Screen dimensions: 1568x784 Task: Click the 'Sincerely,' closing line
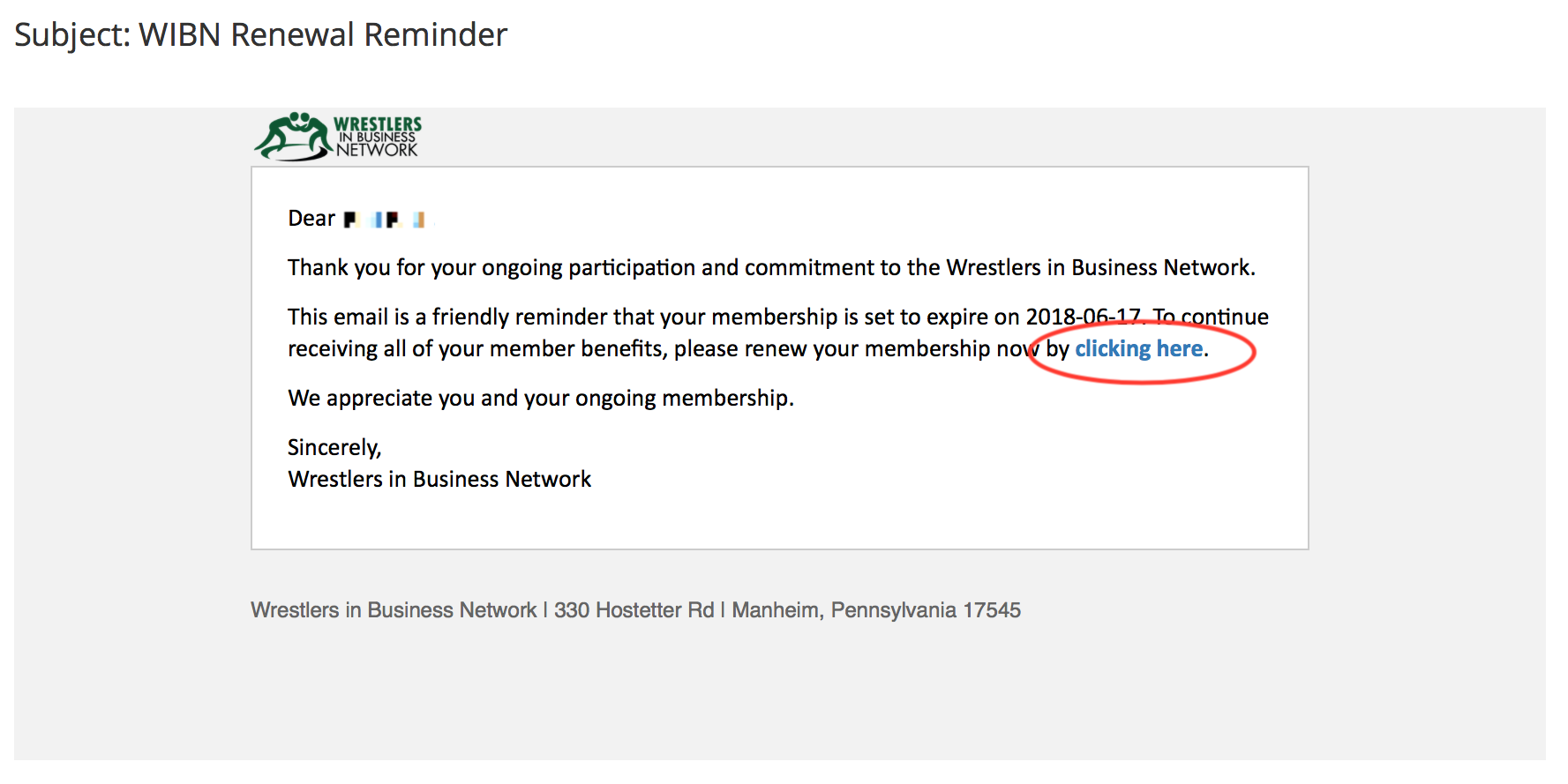[x=334, y=448]
